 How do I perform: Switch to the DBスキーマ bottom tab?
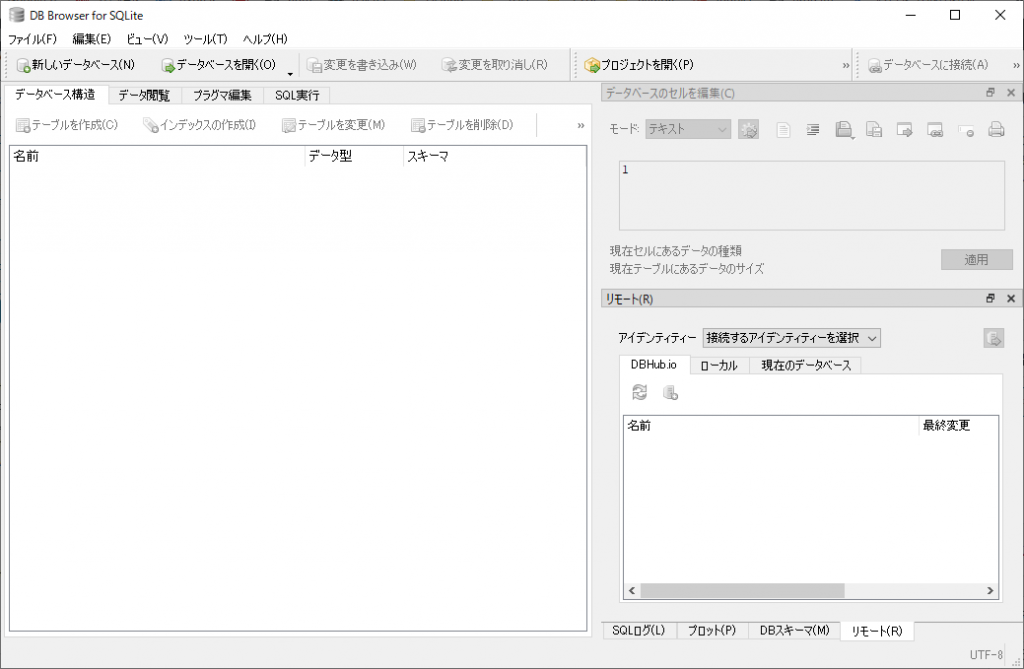coord(794,630)
